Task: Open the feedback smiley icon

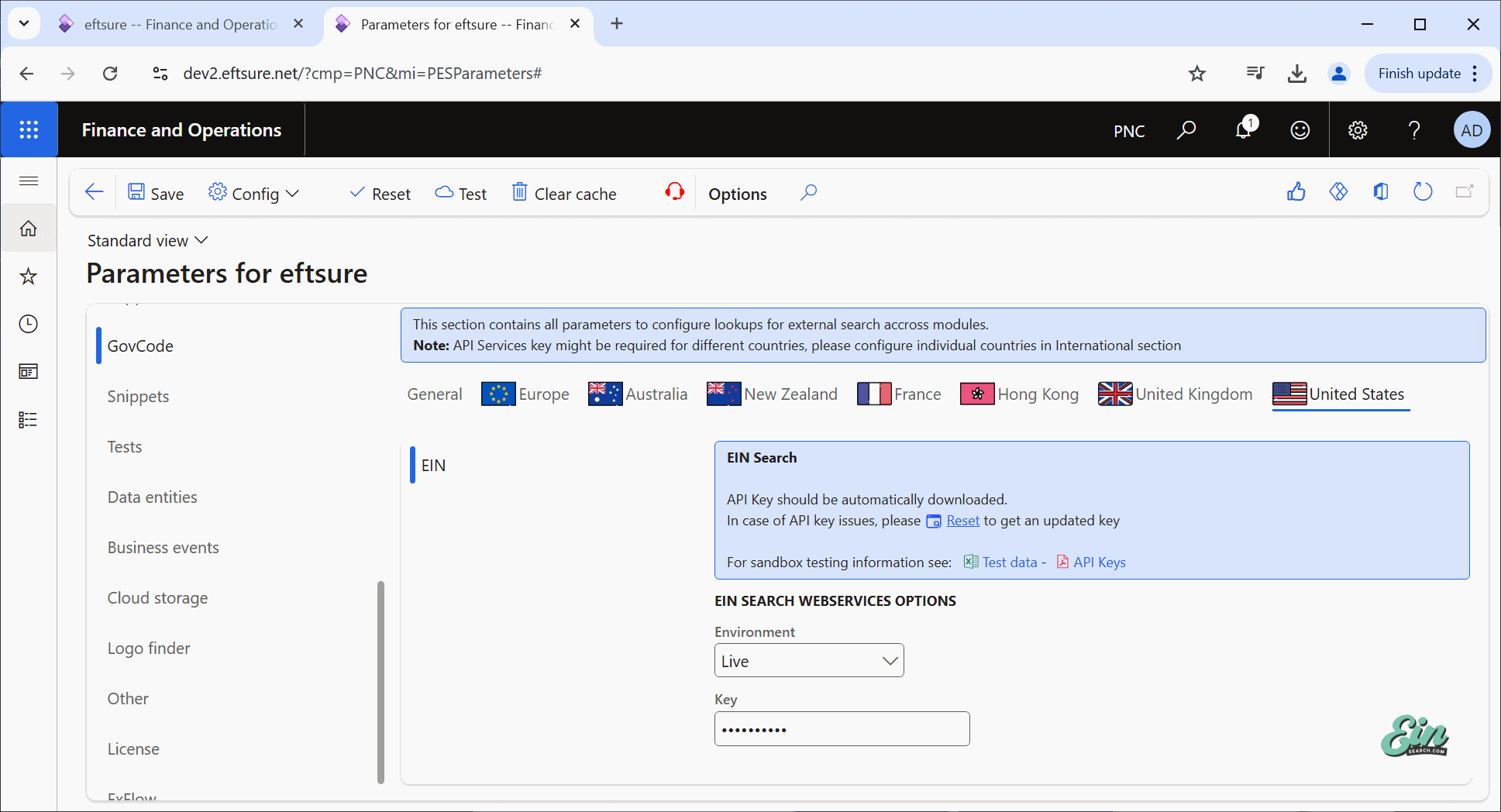Action: (1300, 130)
